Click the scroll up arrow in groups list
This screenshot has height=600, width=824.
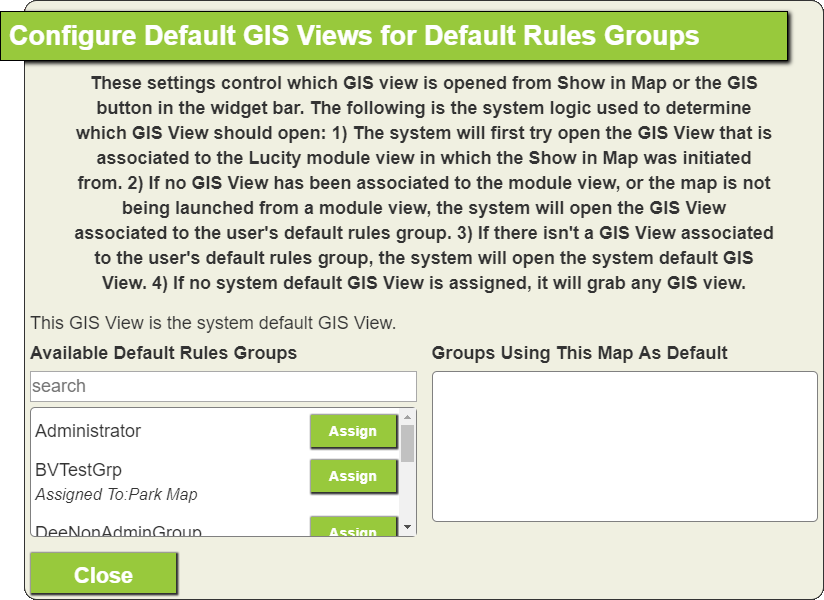click(x=407, y=417)
